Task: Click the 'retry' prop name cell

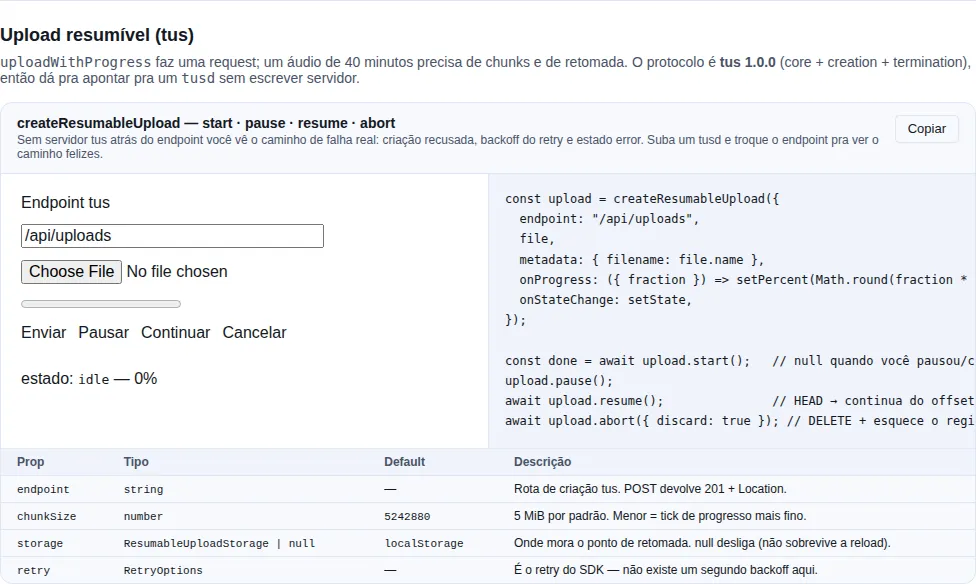Action: (x=34, y=570)
